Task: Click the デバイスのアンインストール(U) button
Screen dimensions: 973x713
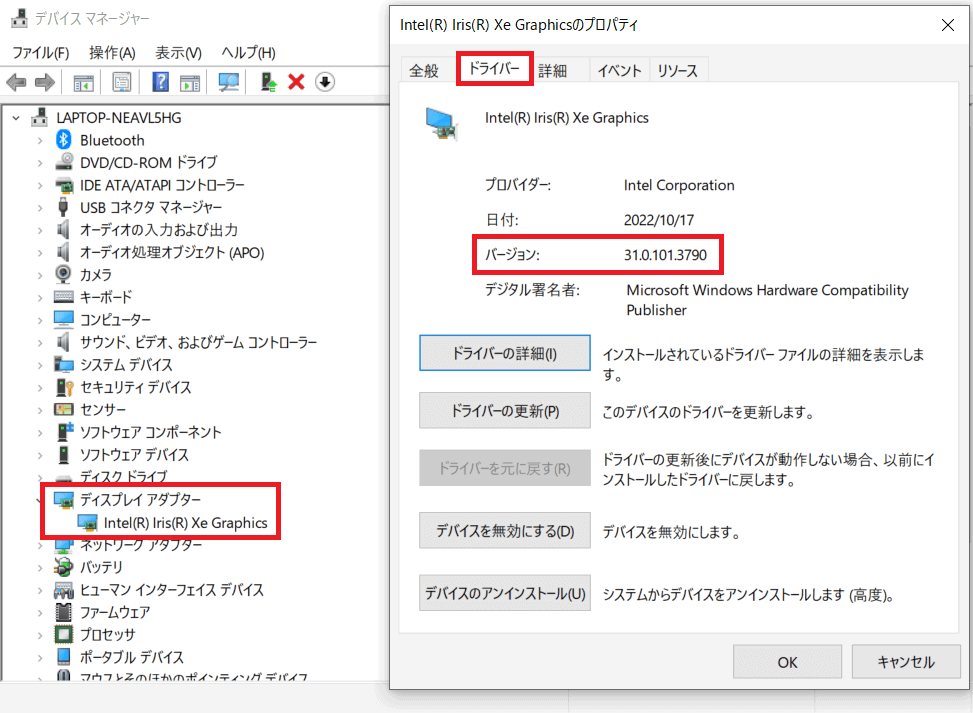Action: click(504, 593)
